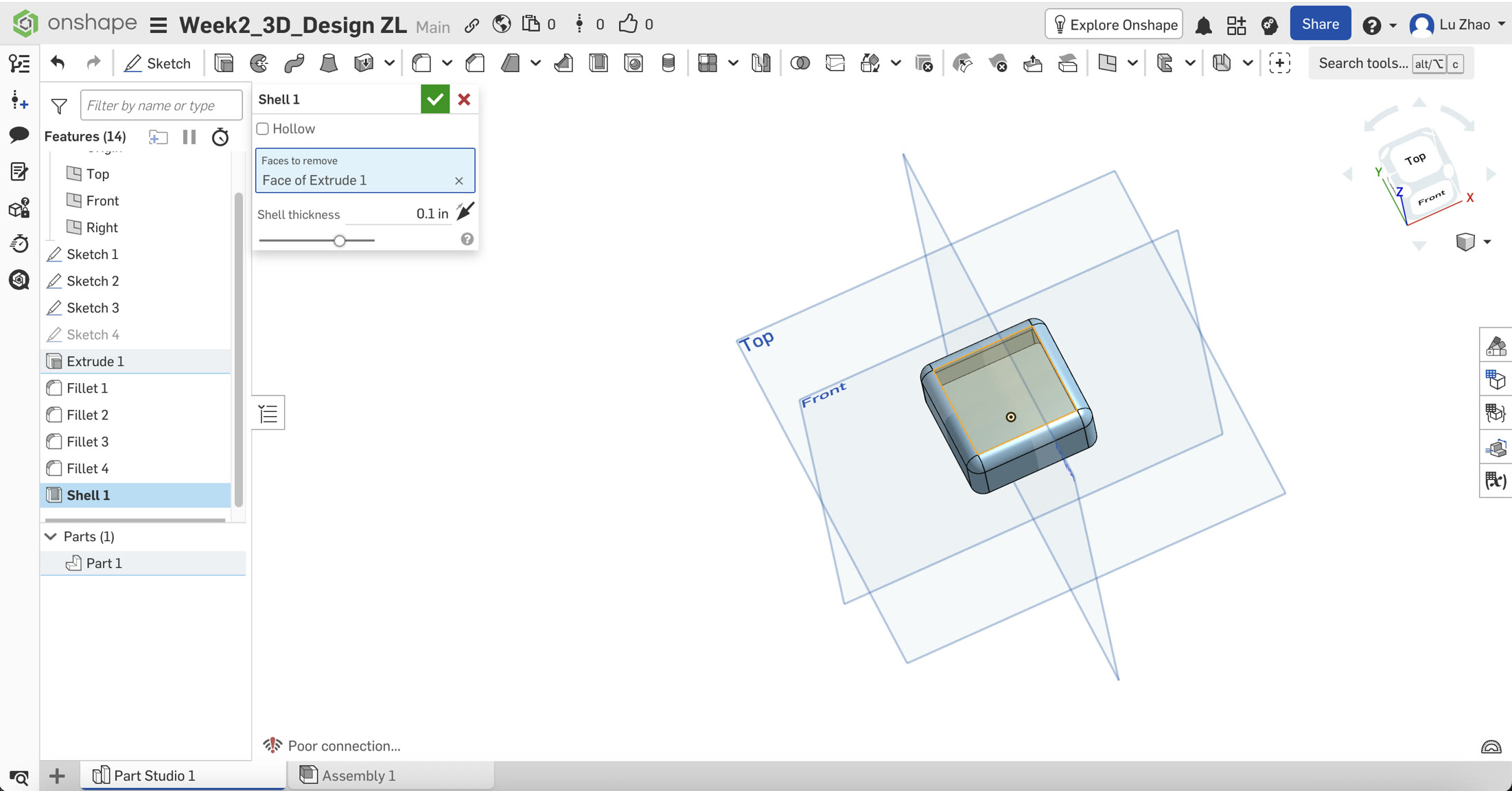Flip the shell thickness direction arrow

(x=465, y=211)
